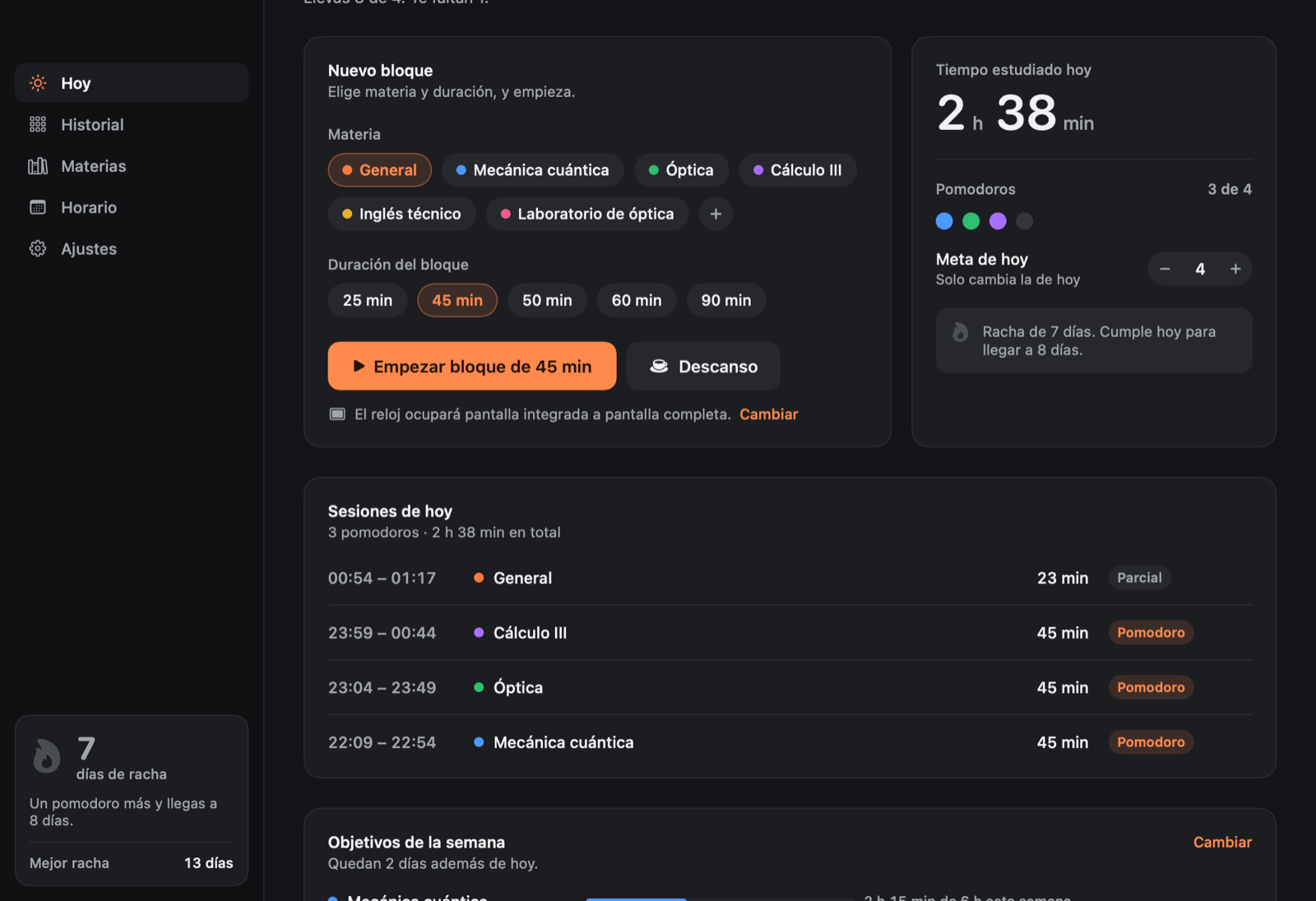Start the 45 min block

[472, 366]
